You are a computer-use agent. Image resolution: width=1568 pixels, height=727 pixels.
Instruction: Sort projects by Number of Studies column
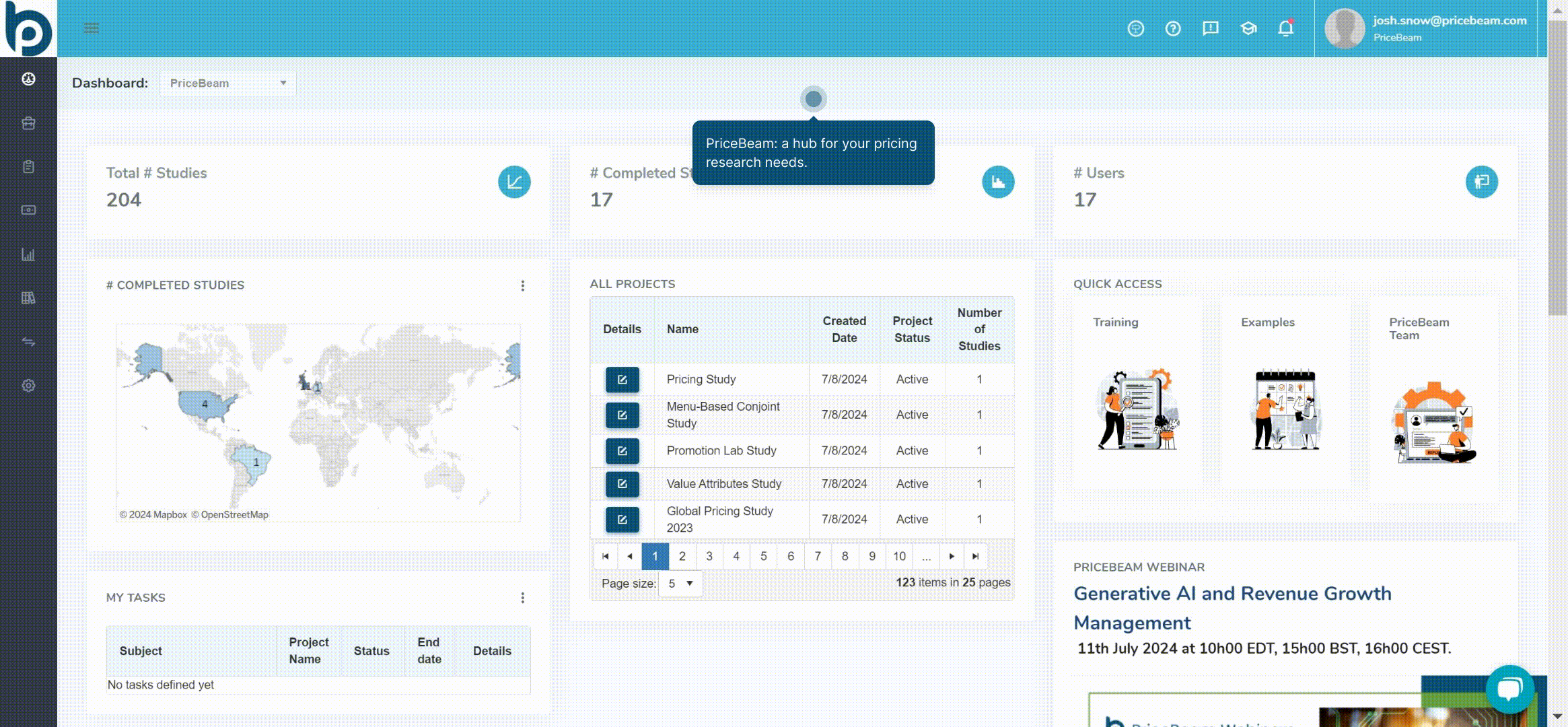click(x=979, y=329)
